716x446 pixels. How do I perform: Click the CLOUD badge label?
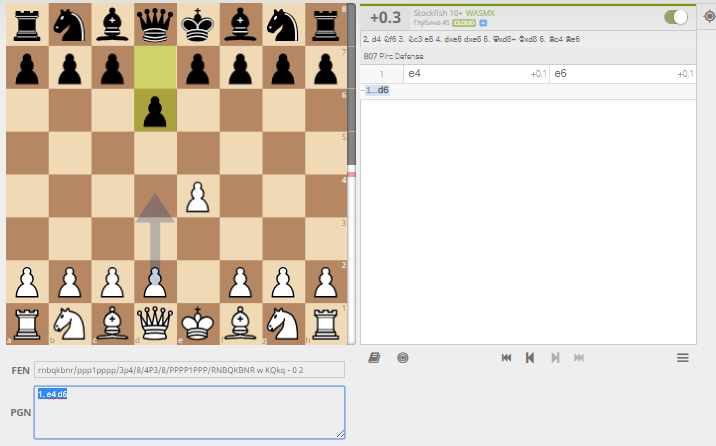(464, 22)
